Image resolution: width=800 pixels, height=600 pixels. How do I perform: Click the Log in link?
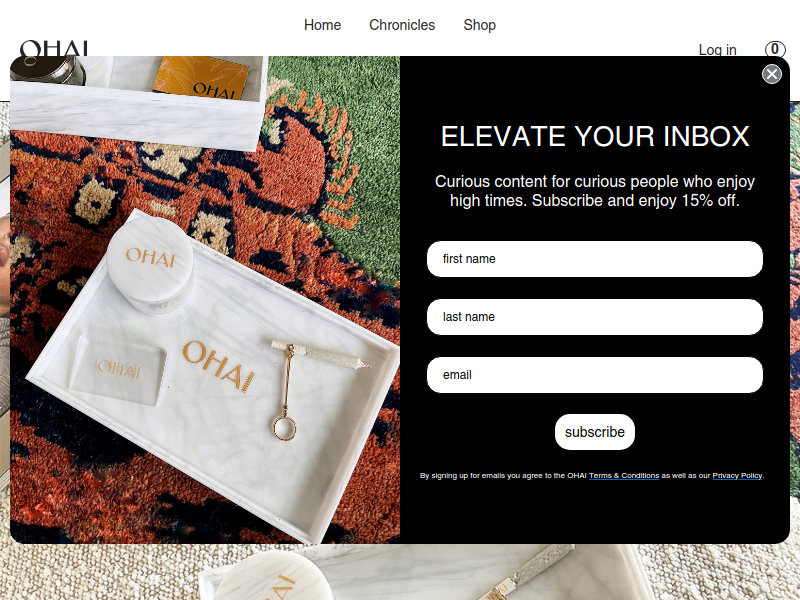pos(717,49)
